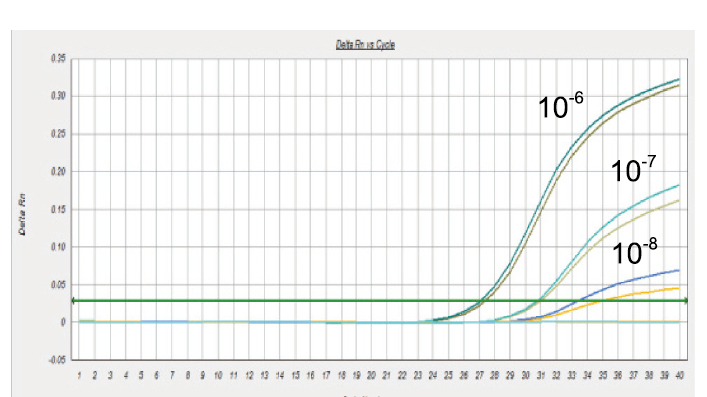Image resolution: width=707 pixels, height=397 pixels.
Task: Click cycle number 27 on the x-axis
Action: (479, 375)
